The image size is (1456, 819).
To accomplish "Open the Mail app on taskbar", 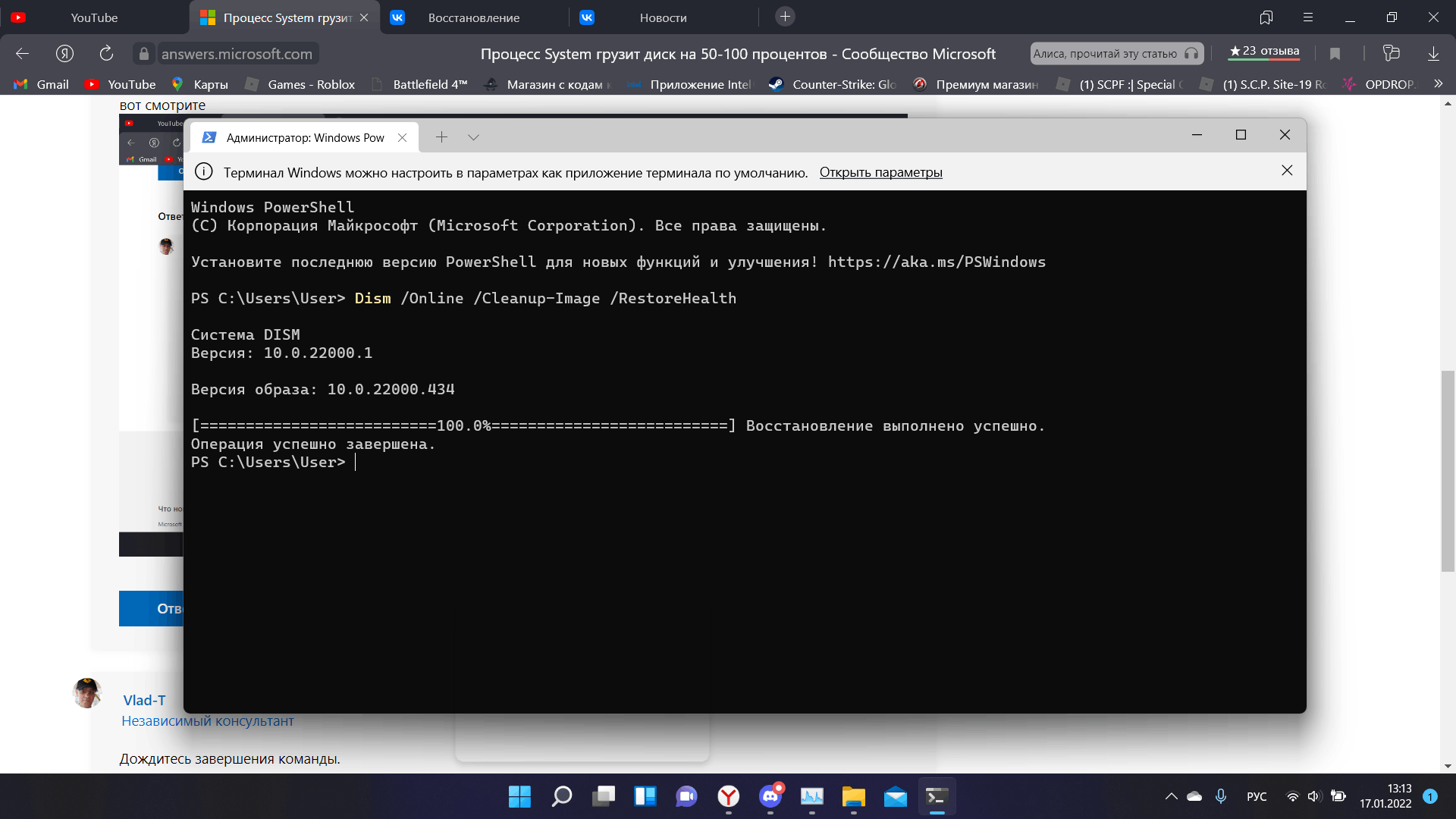I will tap(896, 796).
